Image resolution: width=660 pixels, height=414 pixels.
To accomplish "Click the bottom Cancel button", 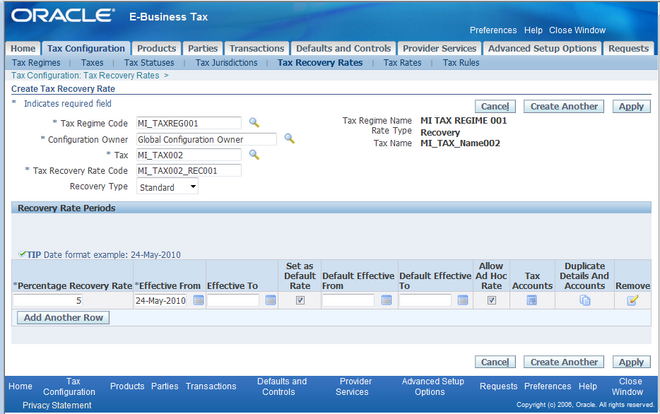I will click(x=495, y=362).
